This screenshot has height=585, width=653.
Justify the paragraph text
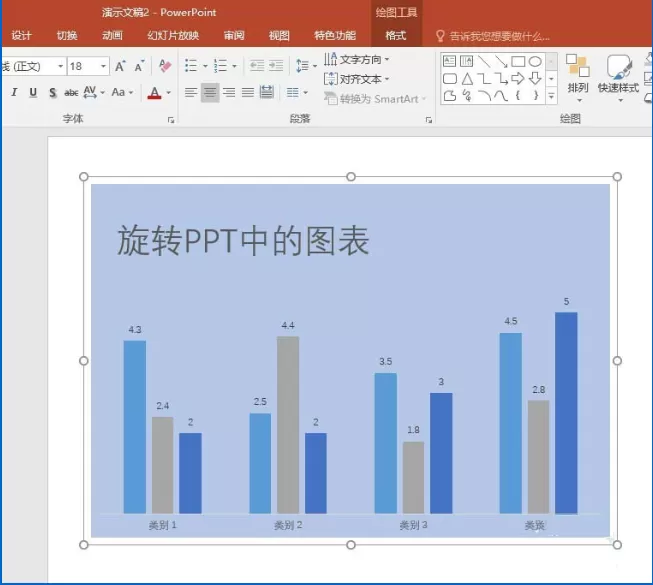pos(248,92)
